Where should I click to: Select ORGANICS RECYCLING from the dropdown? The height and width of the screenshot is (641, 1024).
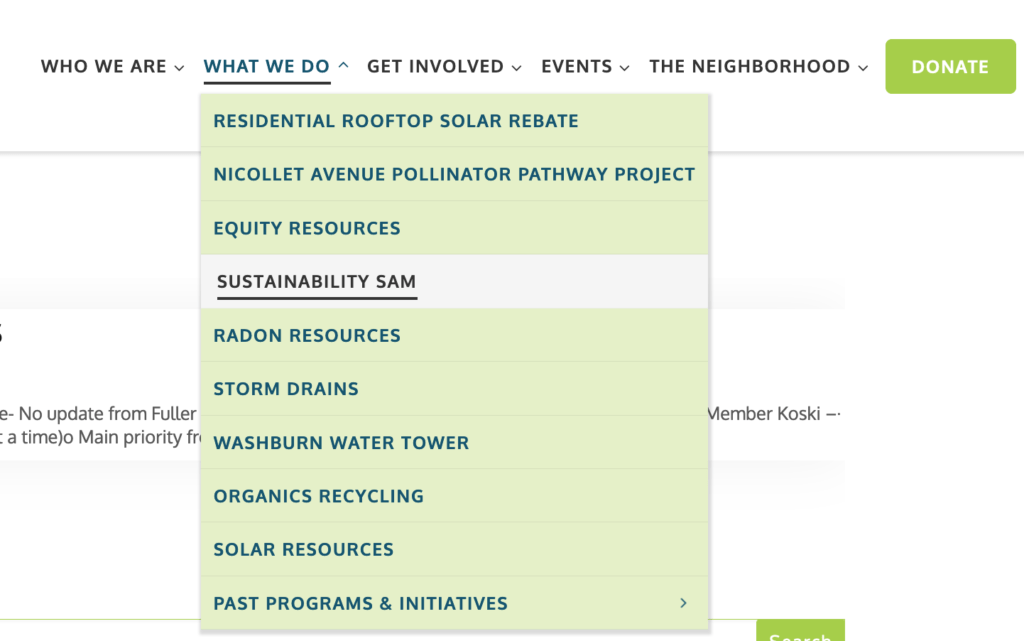318,496
